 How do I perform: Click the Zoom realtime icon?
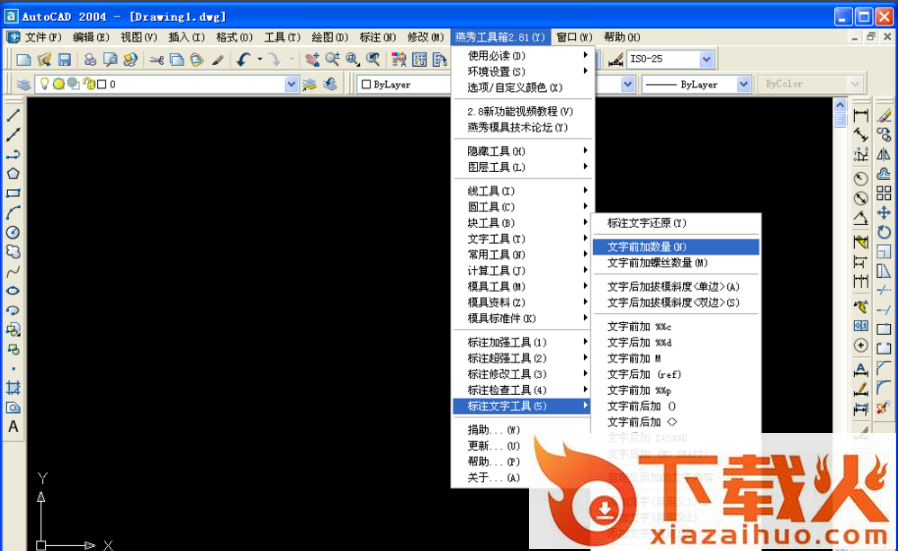(332, 59)
